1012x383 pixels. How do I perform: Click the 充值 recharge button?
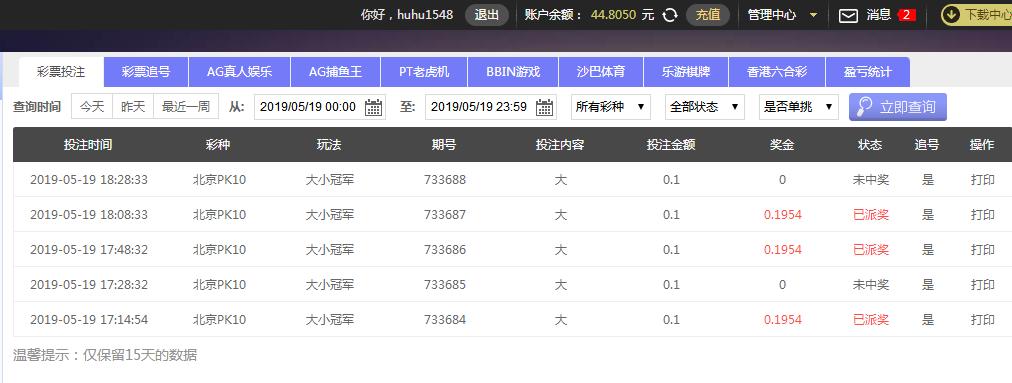click(x=708, y=15)
